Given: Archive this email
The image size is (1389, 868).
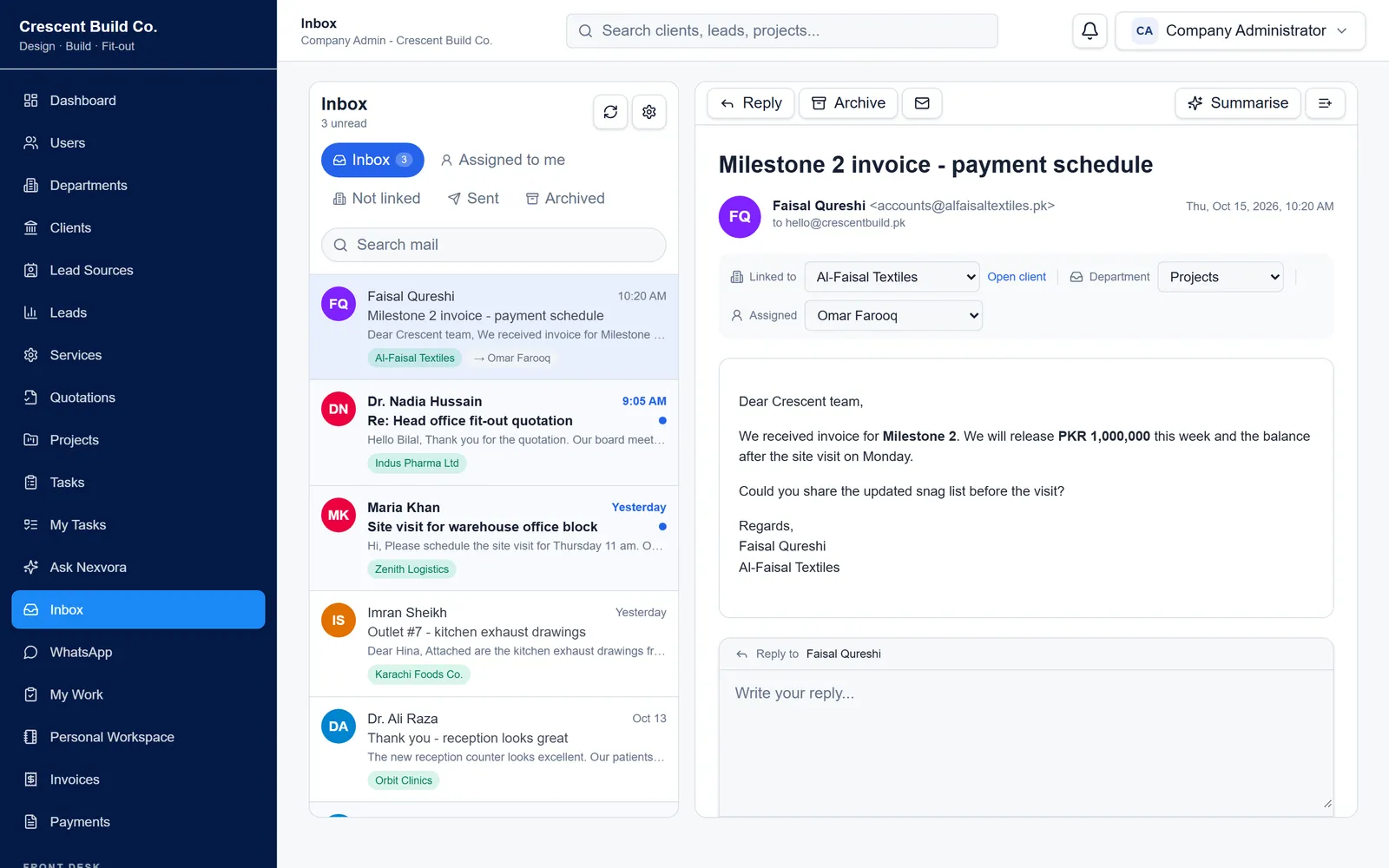Looking at the screenshot, I should click(x=848, y=103).
